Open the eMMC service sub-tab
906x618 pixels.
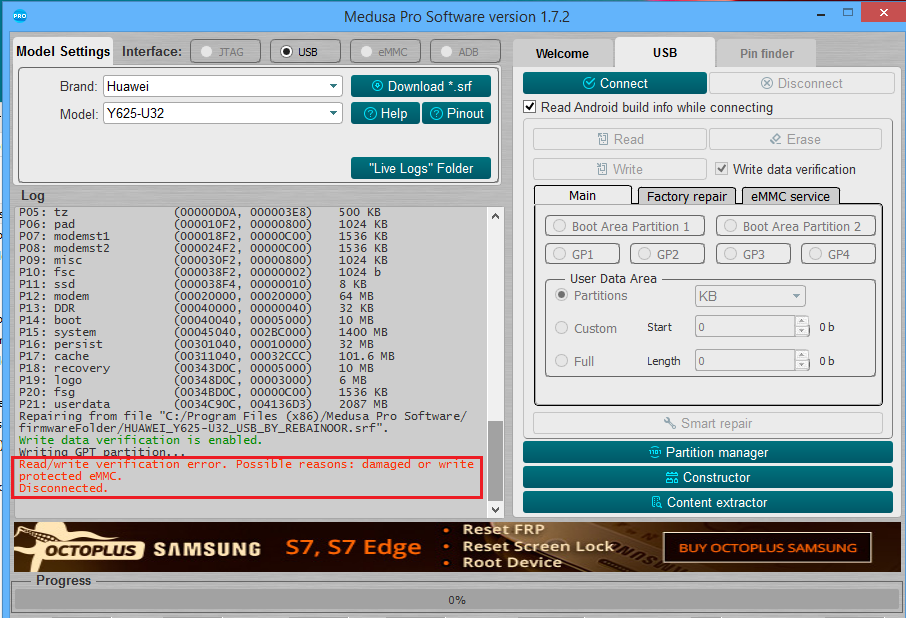(790, 196)
